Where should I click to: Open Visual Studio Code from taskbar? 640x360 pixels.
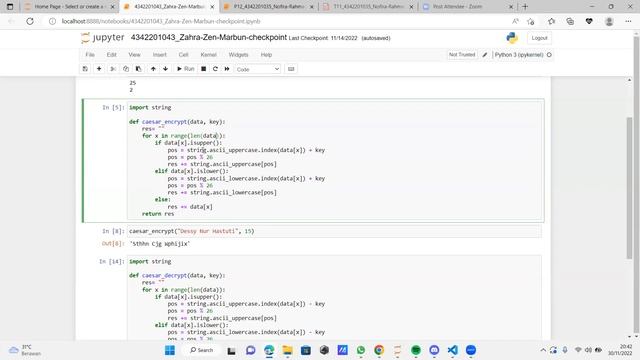pos(452,350)
